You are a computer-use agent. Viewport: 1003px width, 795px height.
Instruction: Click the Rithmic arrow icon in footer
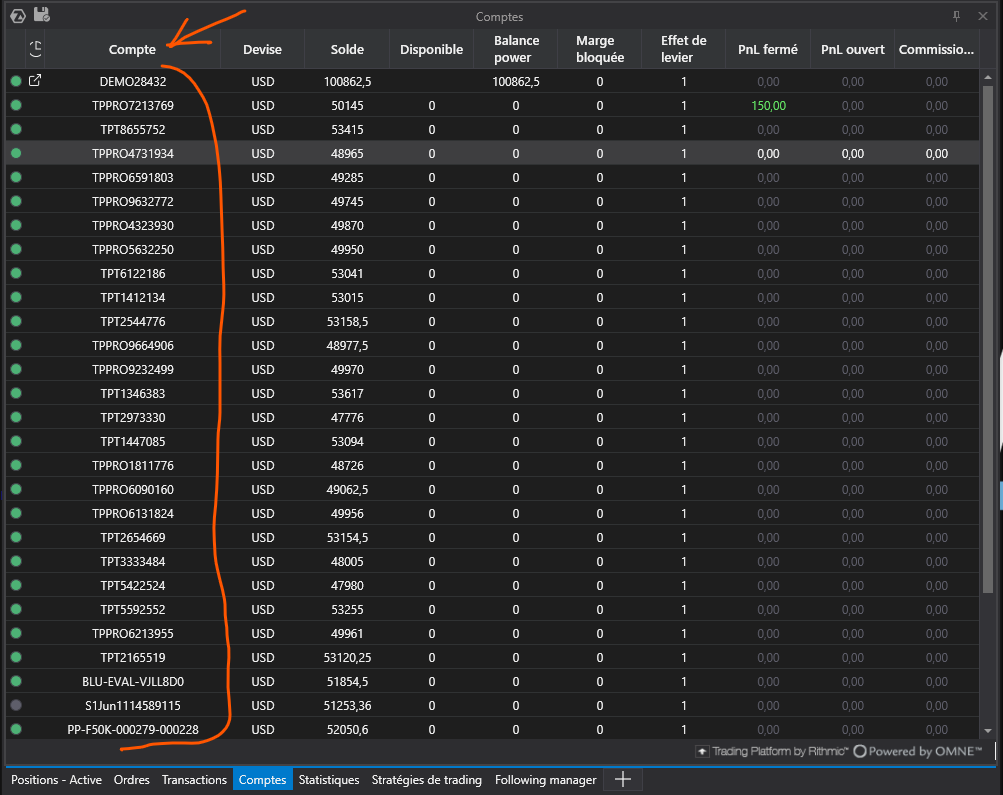702,752
